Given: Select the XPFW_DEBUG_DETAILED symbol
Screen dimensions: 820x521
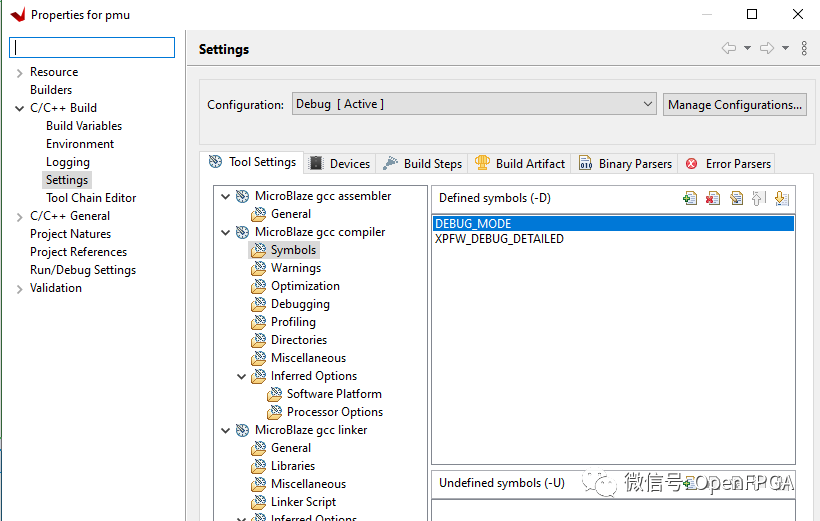Looking at the screenshot, I should [499, 239].
